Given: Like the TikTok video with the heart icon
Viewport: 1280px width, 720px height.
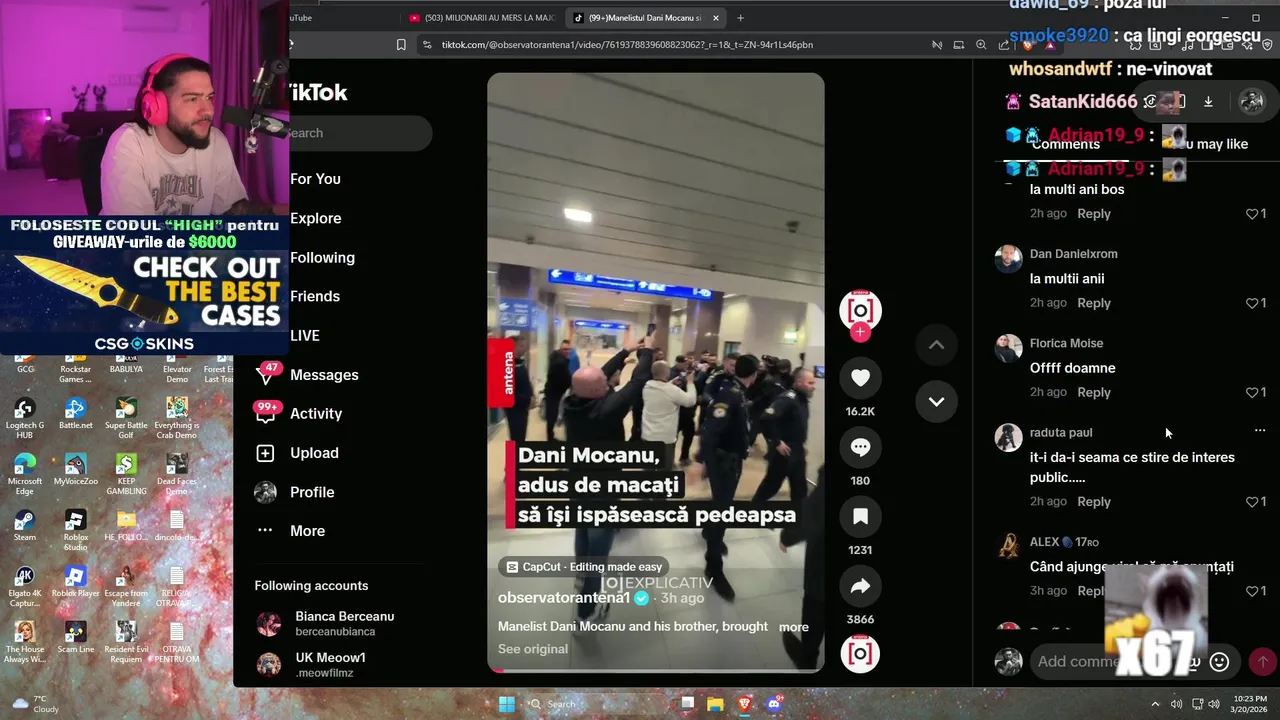Looking at the screenshot, I should pos(860,378).
